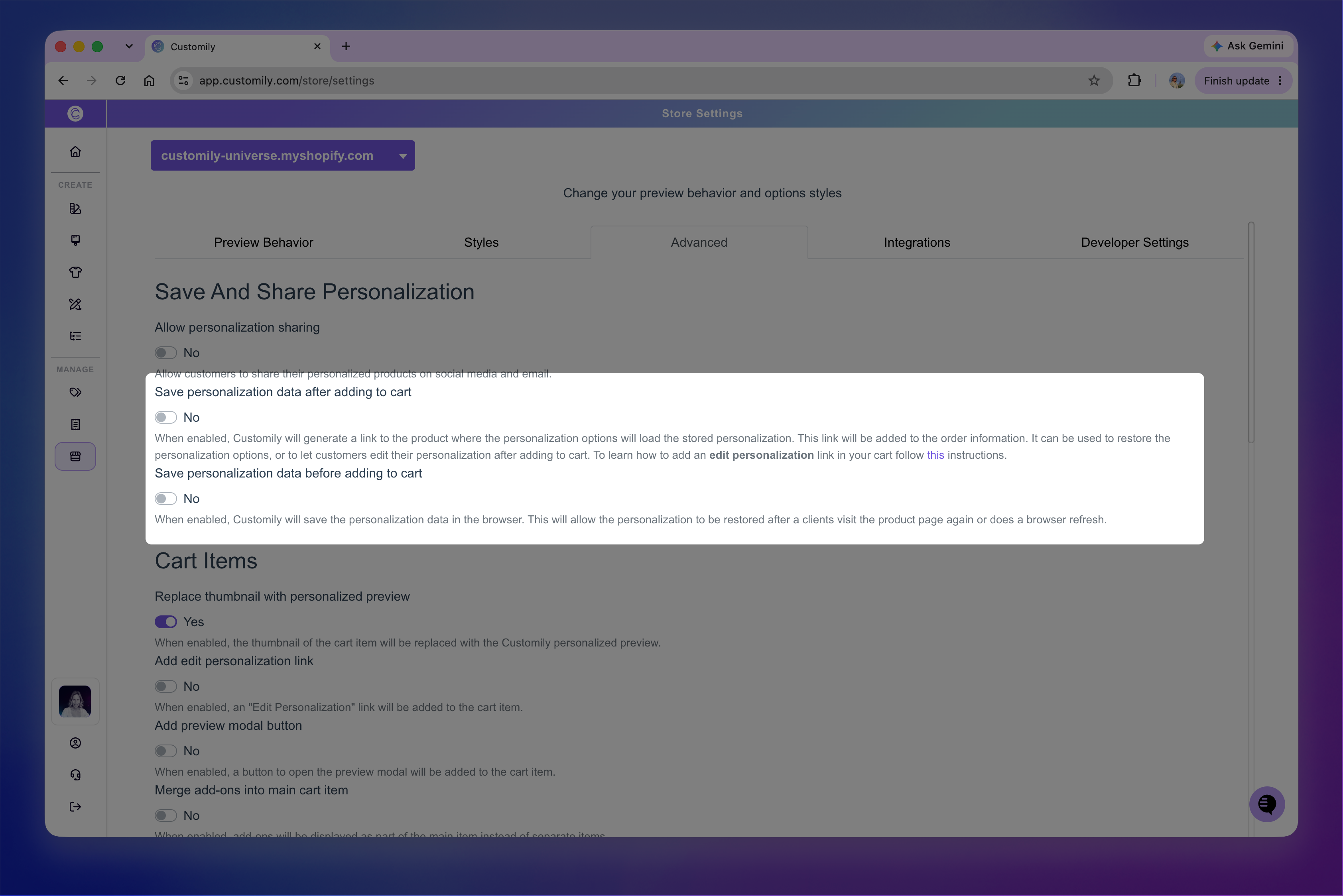Open the pencil-ruler design tools icon

75,304
